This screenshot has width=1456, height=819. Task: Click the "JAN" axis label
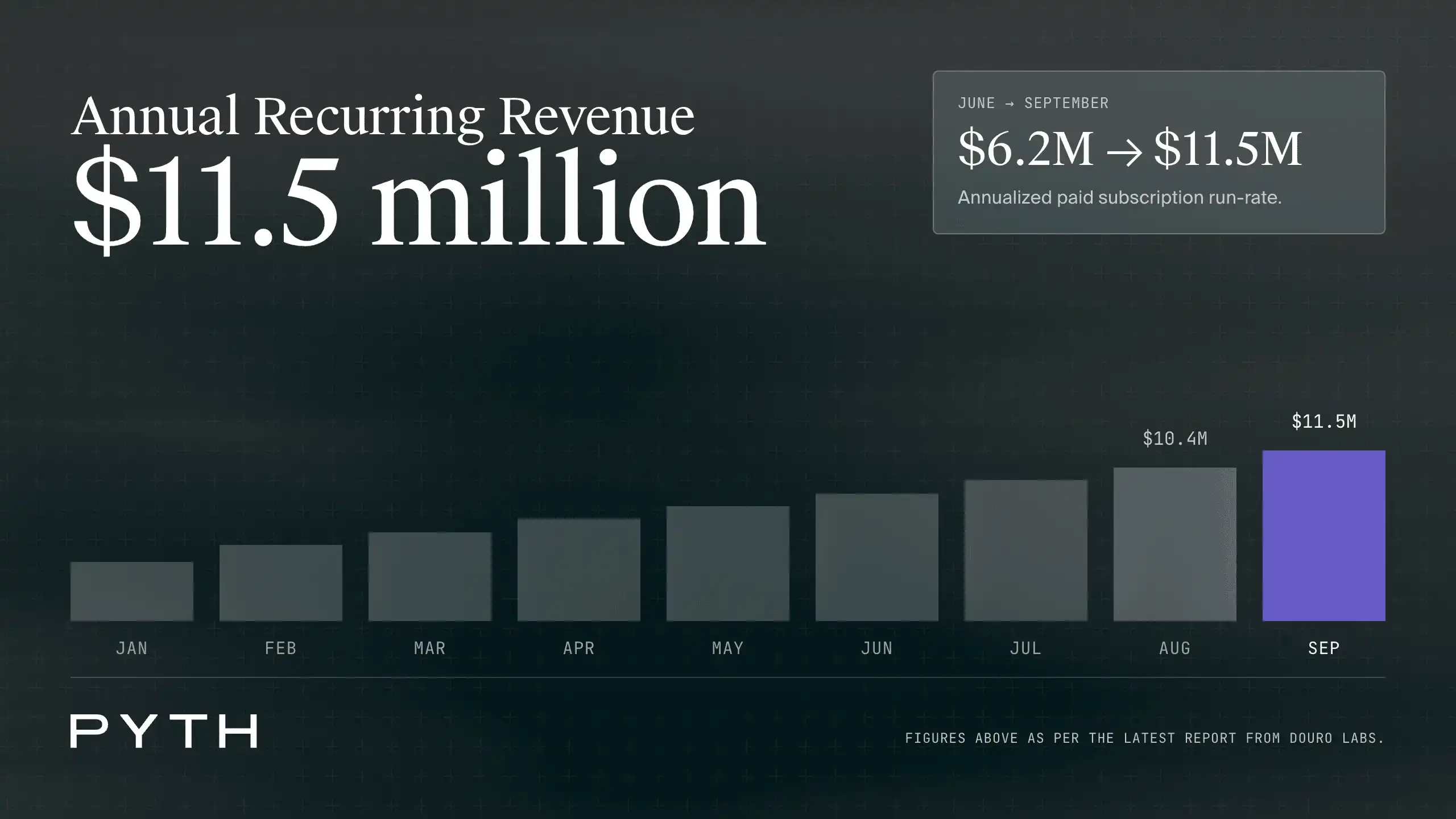[131, 648]
